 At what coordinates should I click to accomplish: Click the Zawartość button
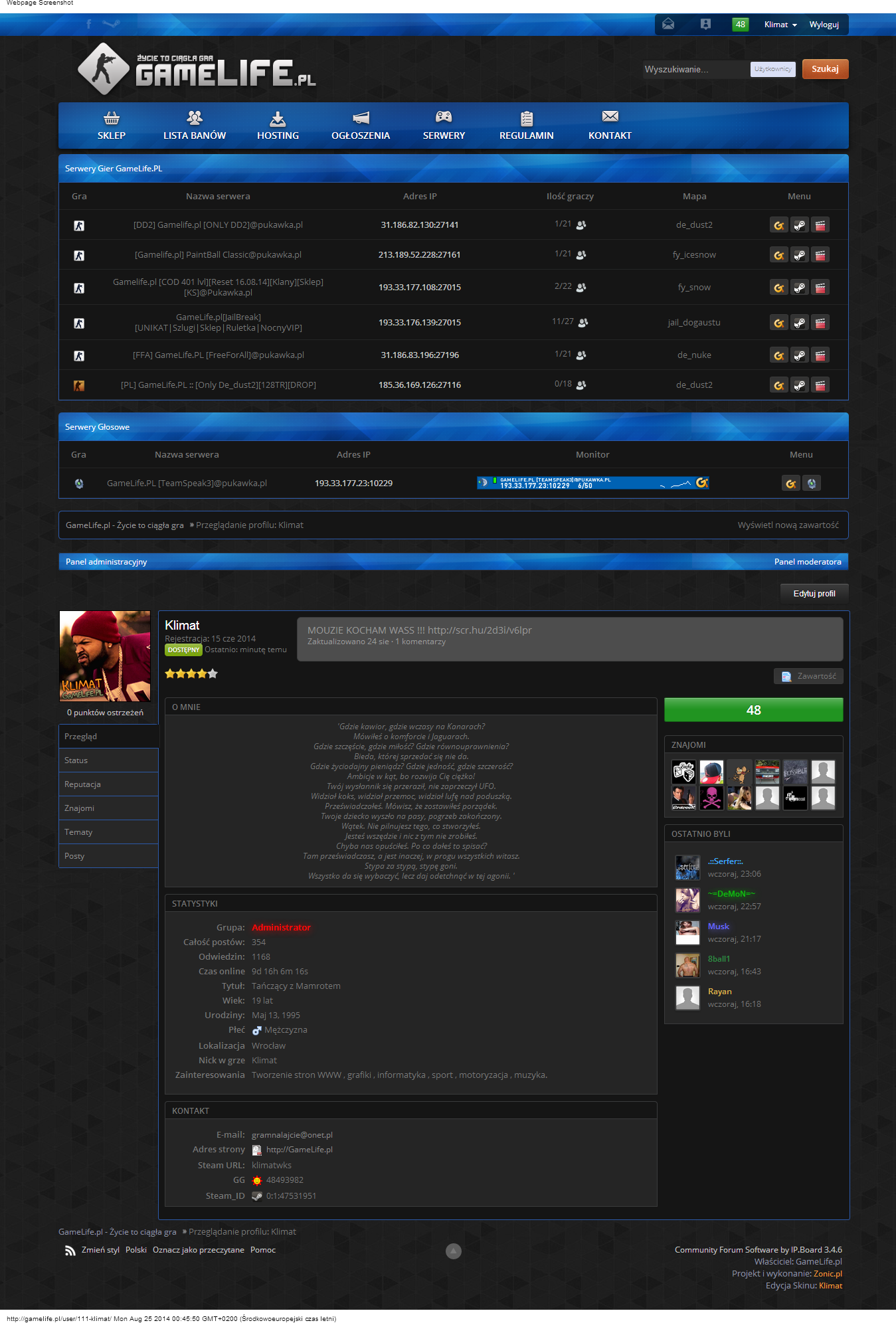pyautogui.click(x=808, y=676)
